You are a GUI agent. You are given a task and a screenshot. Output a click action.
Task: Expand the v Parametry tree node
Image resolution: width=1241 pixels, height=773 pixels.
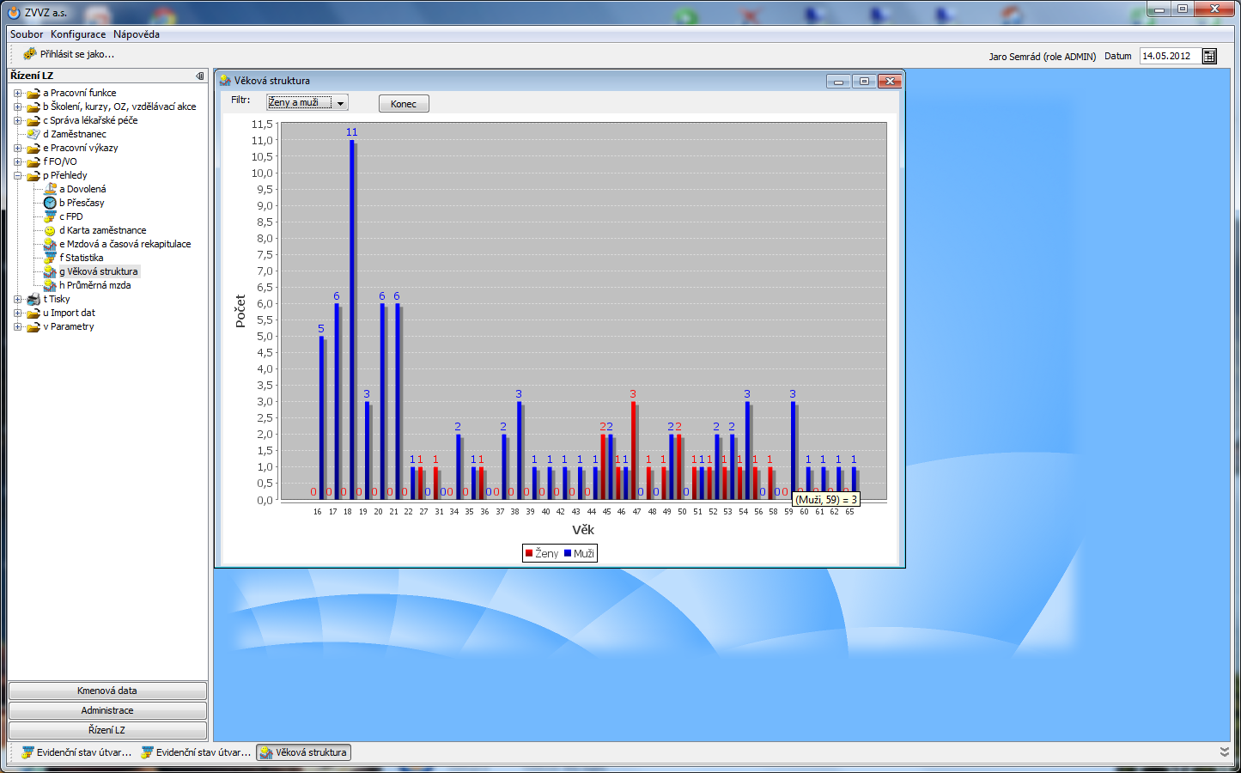coord(18,327)
